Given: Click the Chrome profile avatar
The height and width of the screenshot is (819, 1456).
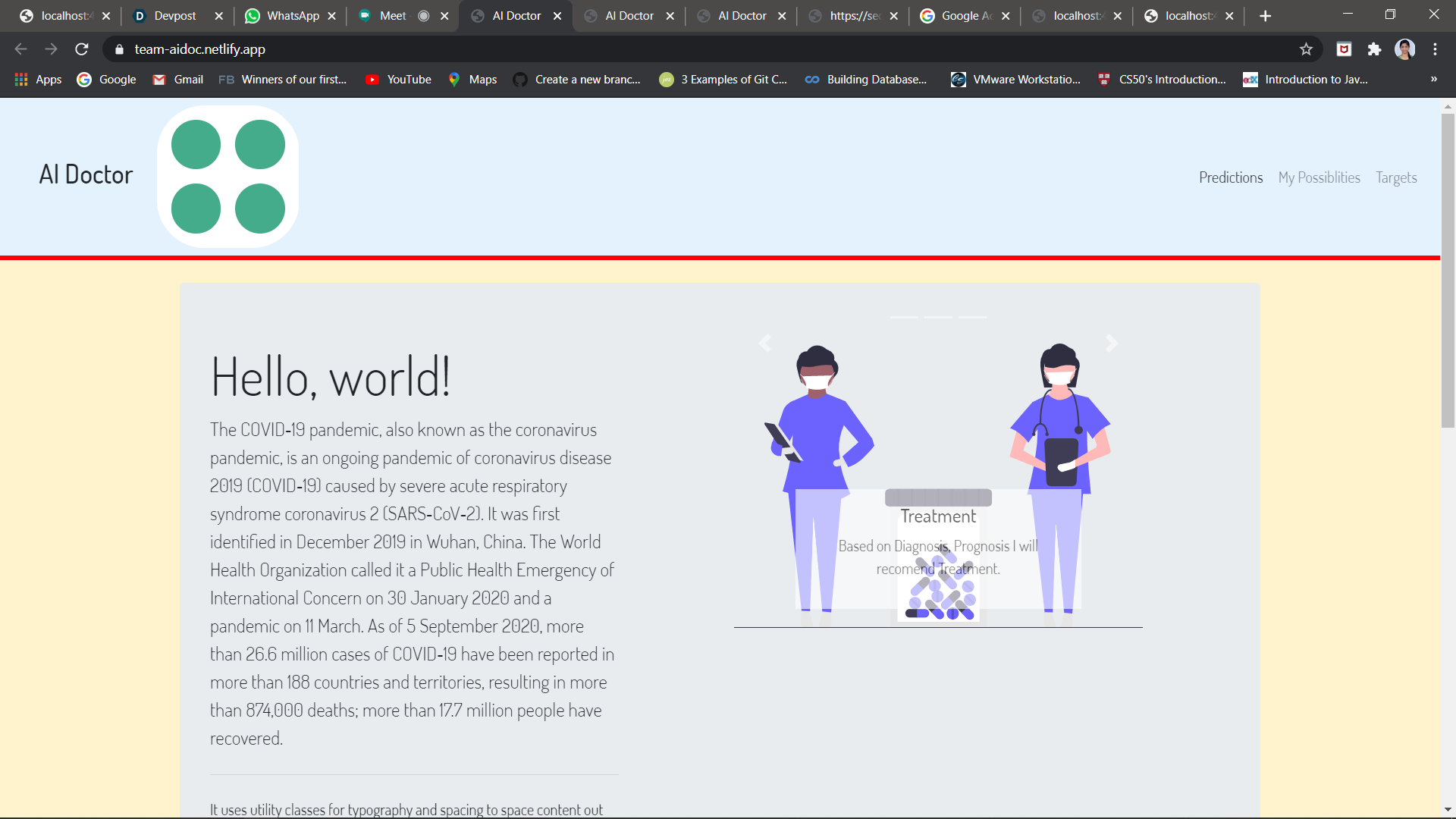Looking at the screenshot, I should click(1404, 49).
